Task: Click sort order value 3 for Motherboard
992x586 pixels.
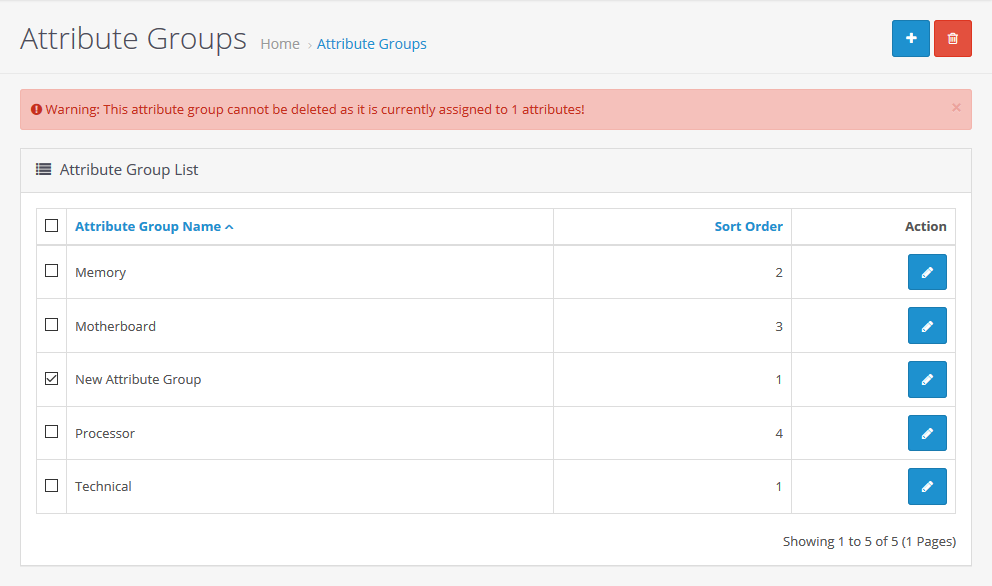Action: pos(779,327)
